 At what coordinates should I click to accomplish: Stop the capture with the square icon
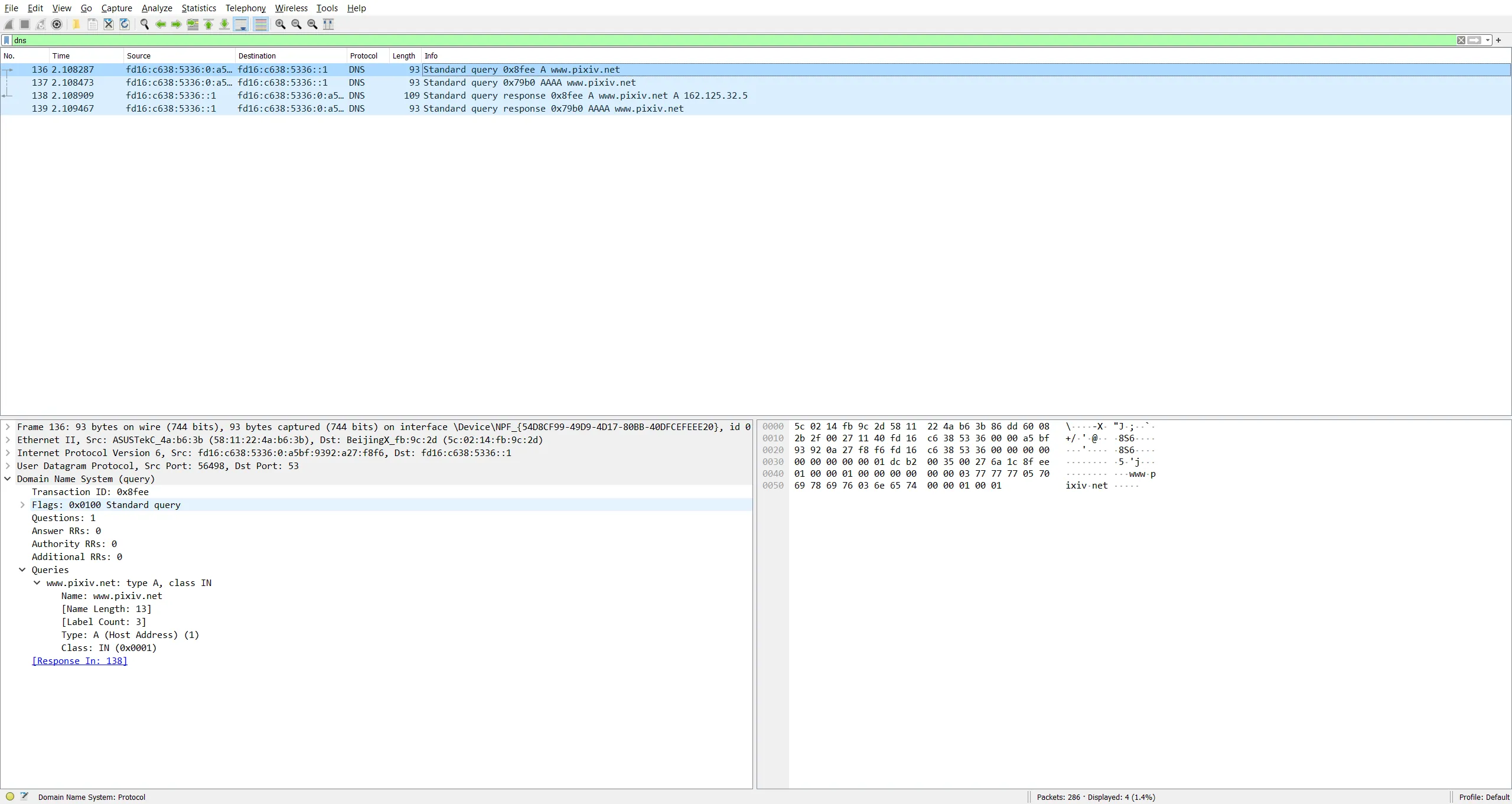point(25,24)
